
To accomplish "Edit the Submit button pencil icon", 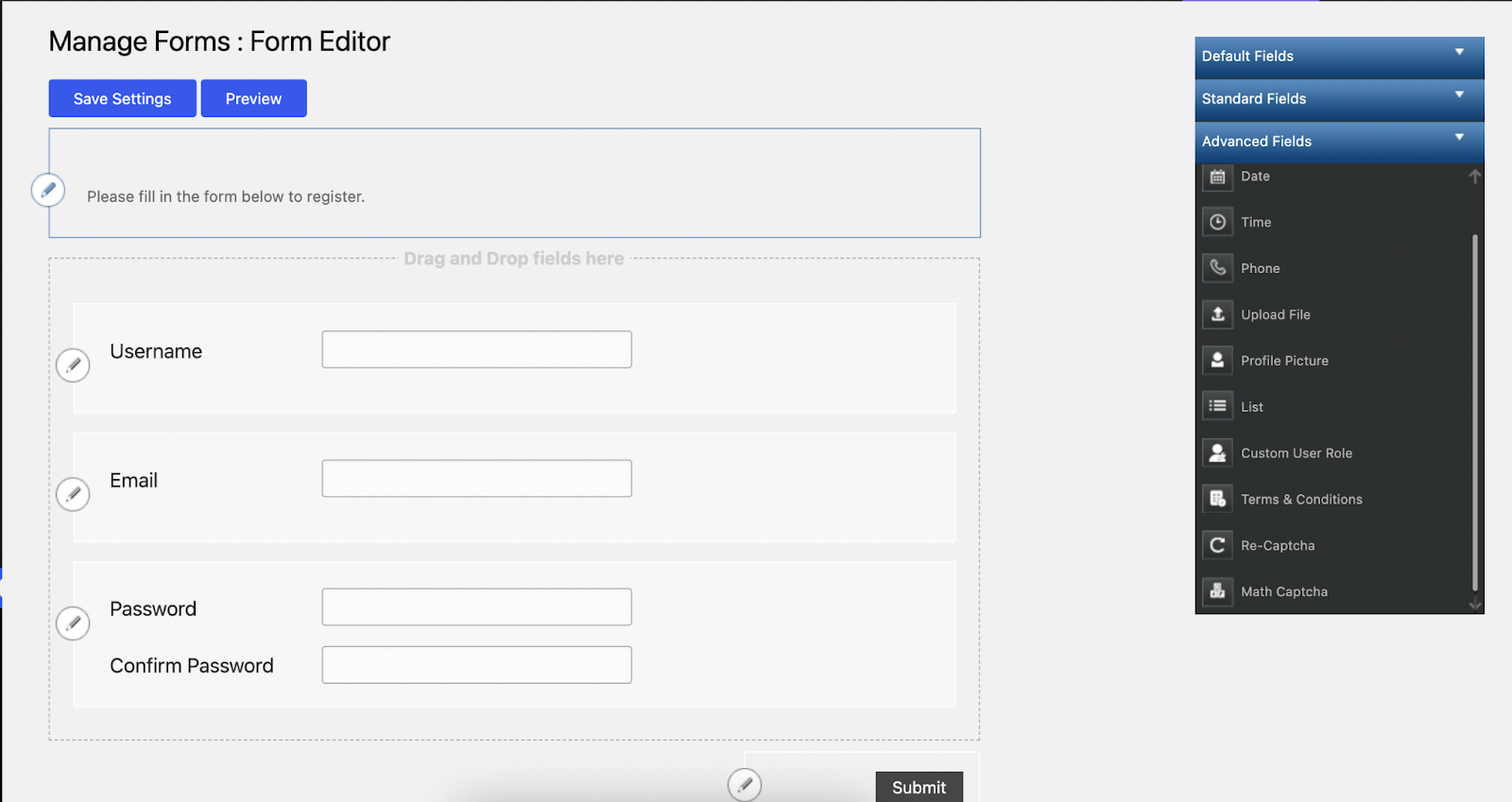I will point(745,784).
